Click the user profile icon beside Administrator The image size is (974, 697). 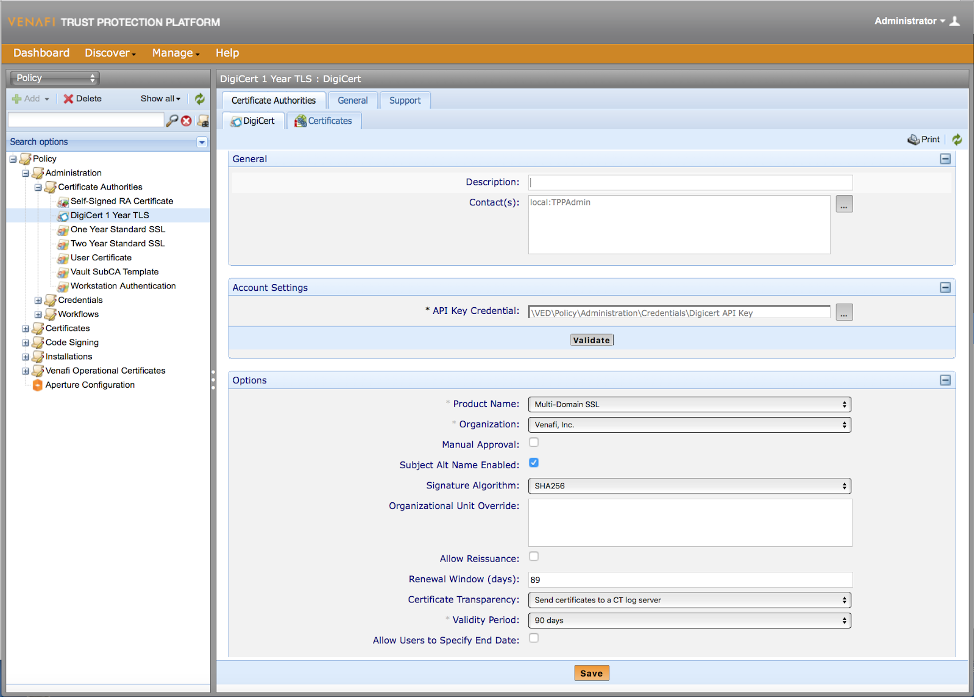point(955,21)
